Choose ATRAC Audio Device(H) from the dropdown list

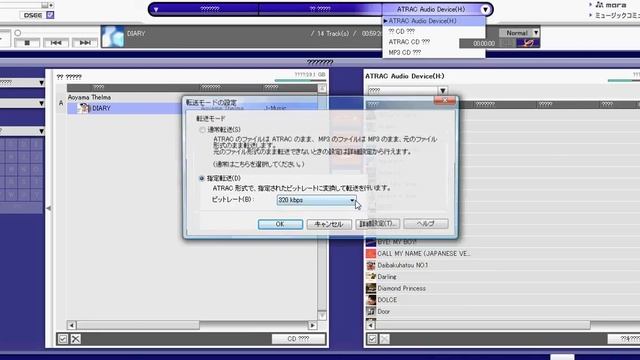[434, 21]
